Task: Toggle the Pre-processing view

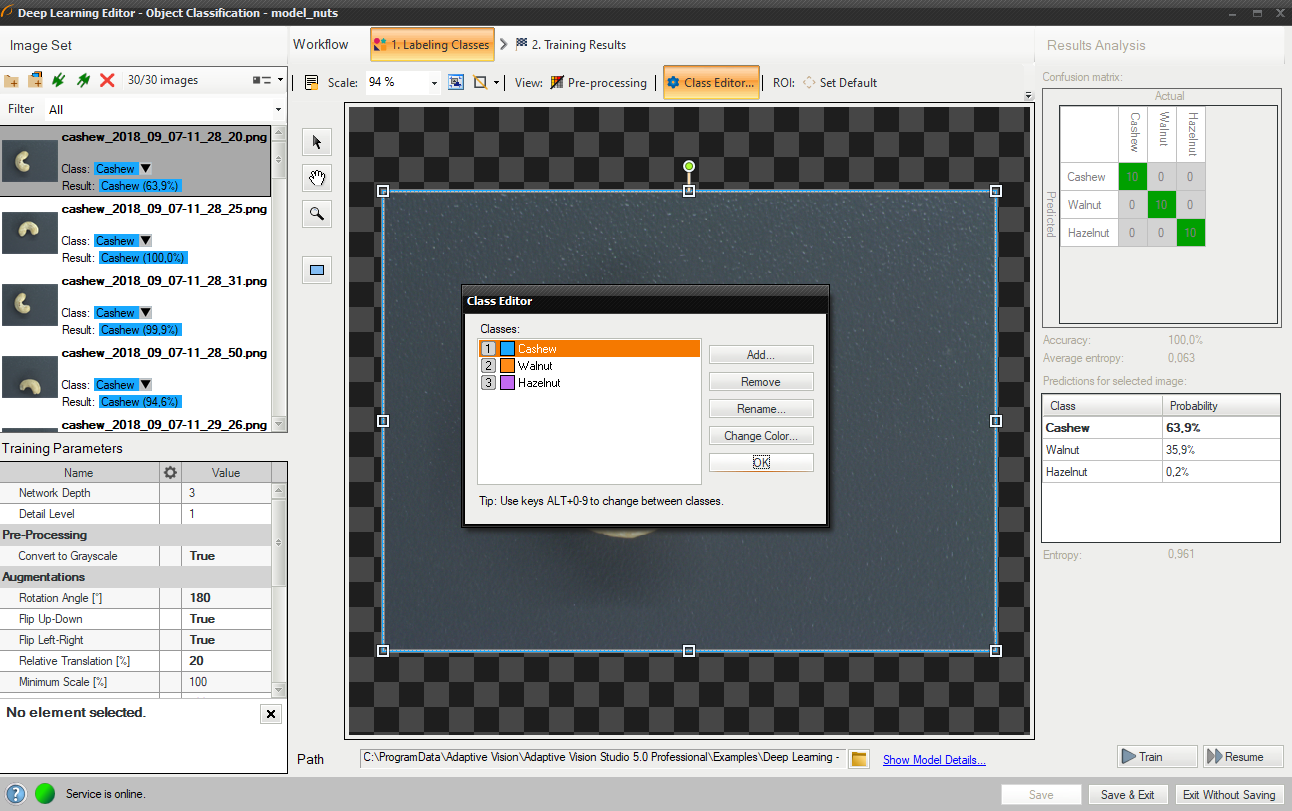Action: pyautogui.click(x=599, y=83)
